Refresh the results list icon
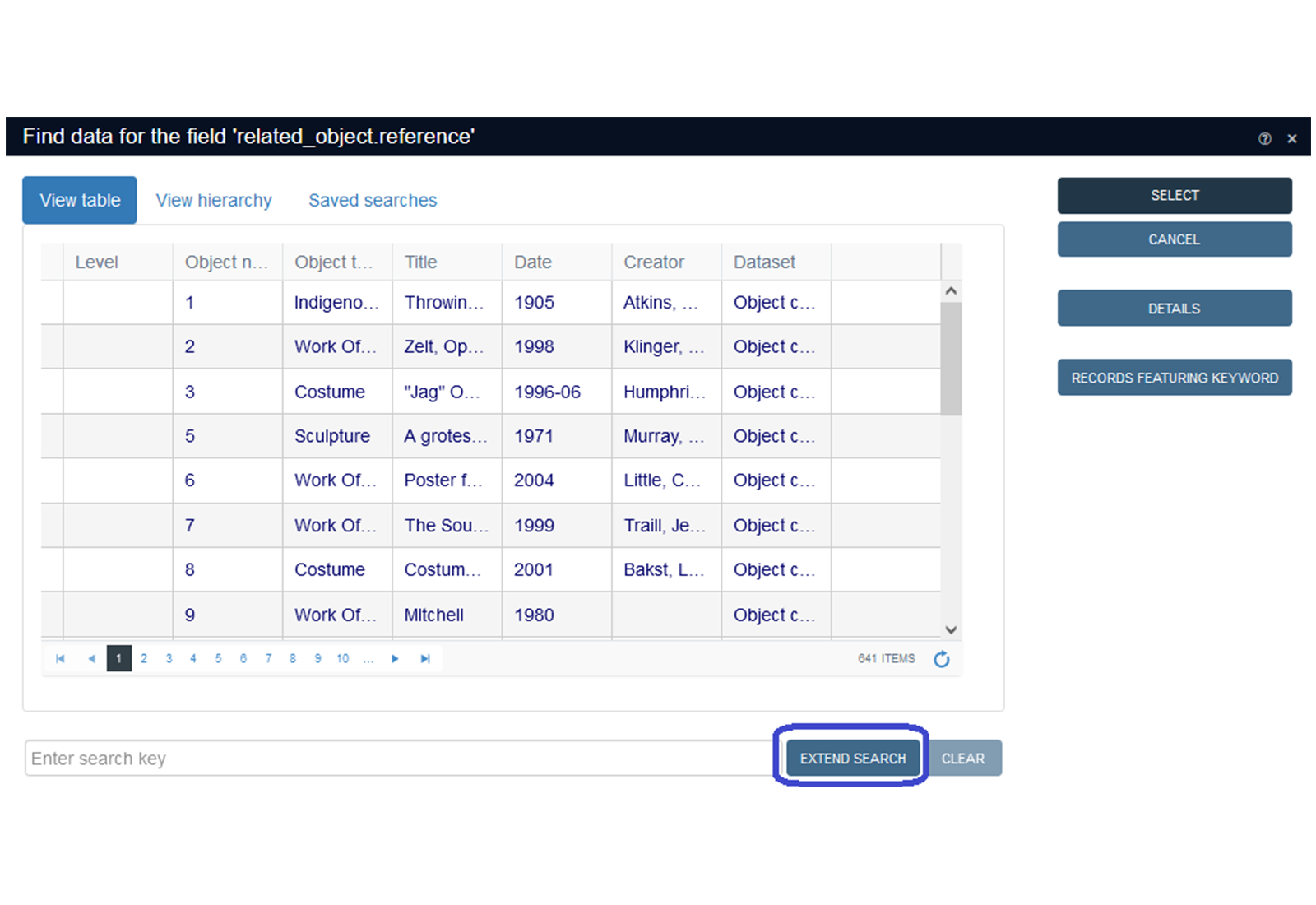Image resolution: width=1316 pixels, height=905 pixels. (942, 659)
